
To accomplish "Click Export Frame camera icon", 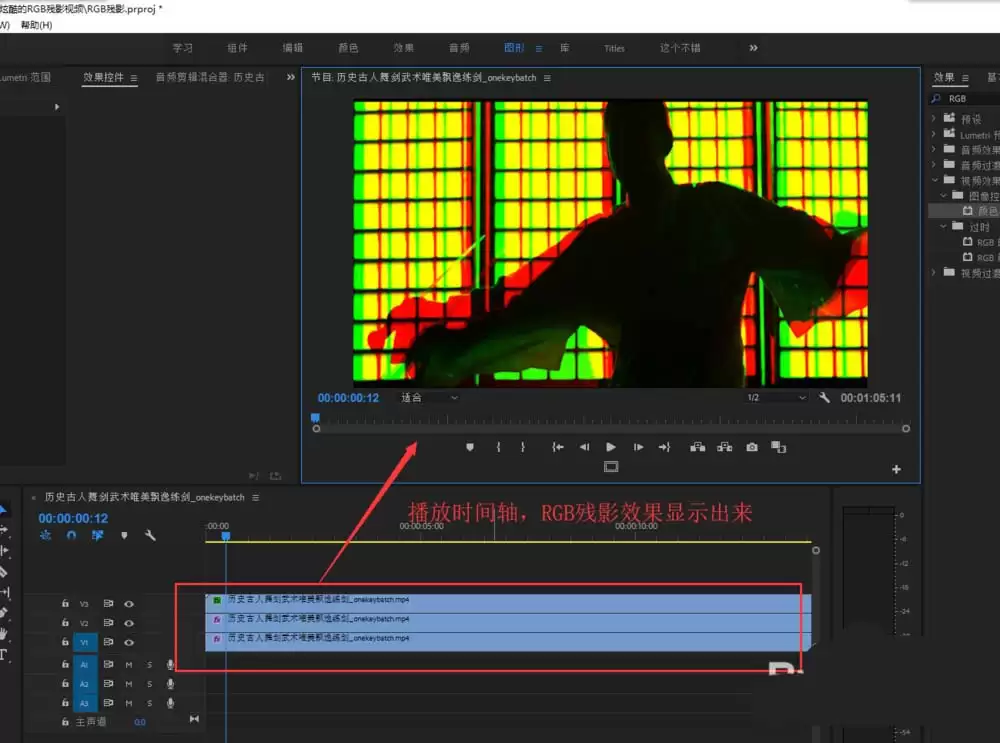I will [x=752, y=447].
